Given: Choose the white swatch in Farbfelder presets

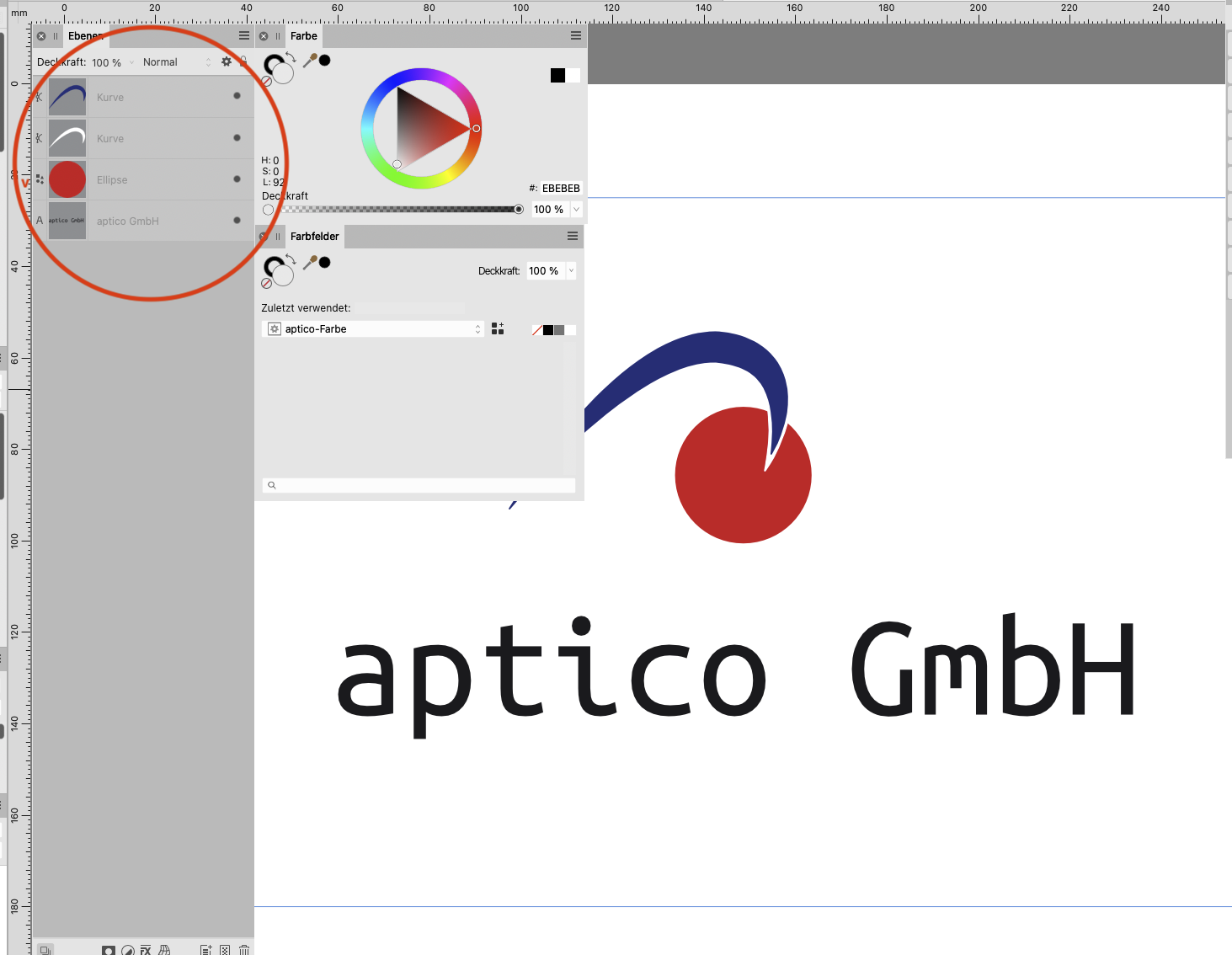Looking at the screenshot, I should (x=570, y=330).
